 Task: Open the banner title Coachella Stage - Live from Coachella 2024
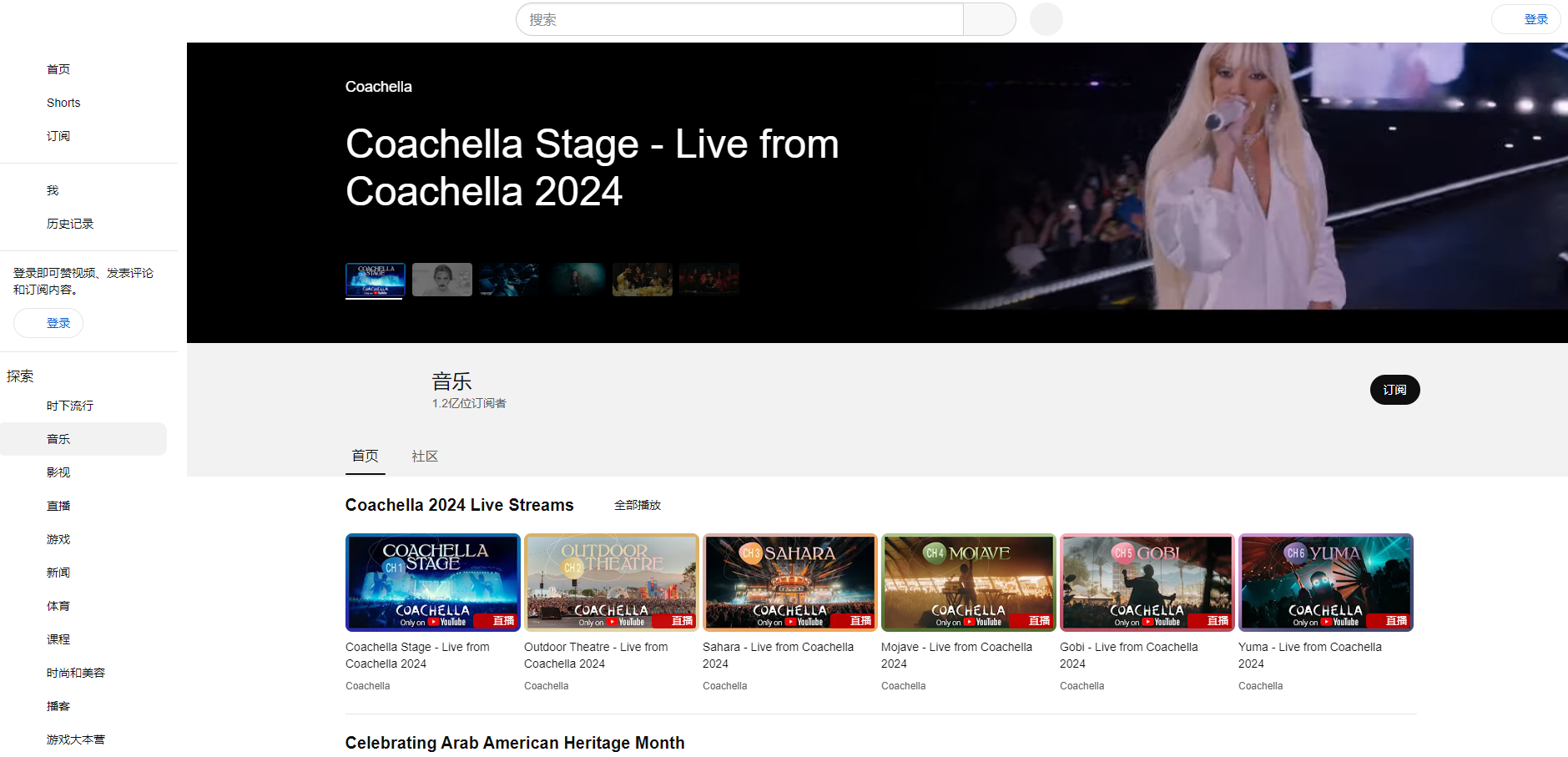pyautogui.click(x=592, y=168)
